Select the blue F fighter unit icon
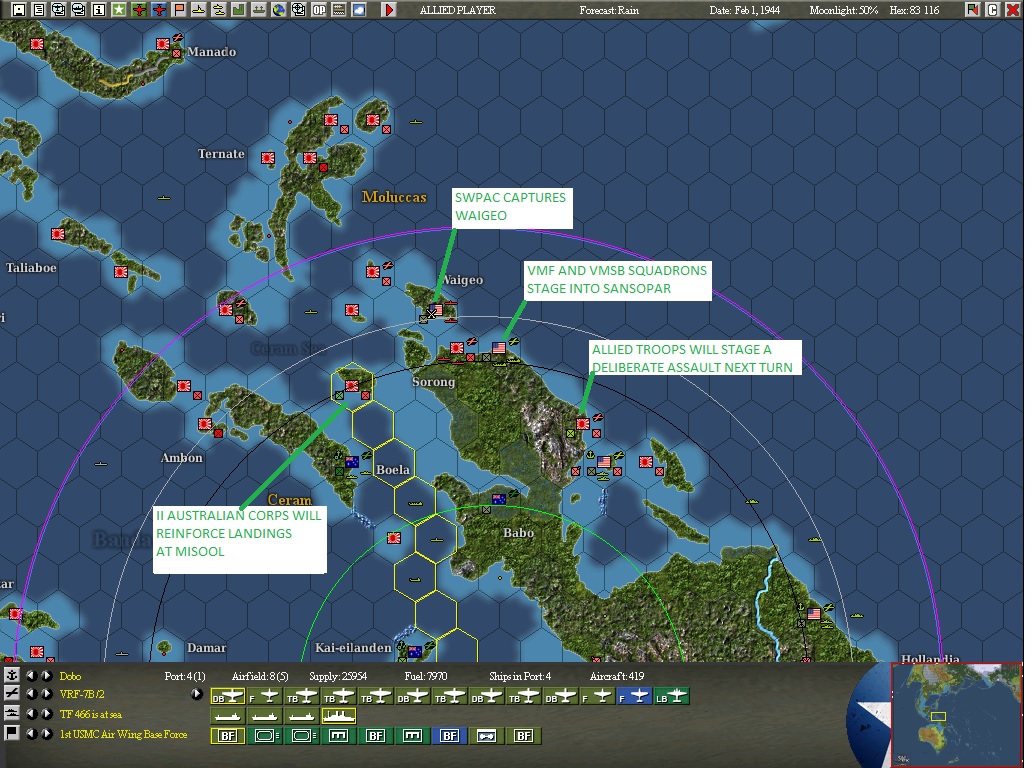 tap(634, 696)
